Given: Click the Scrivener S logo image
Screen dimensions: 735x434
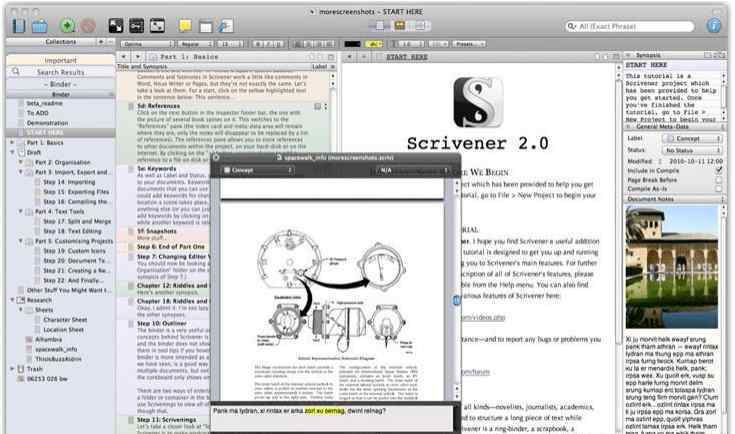Looking at the screenshot, I should (x=477, y=102).
